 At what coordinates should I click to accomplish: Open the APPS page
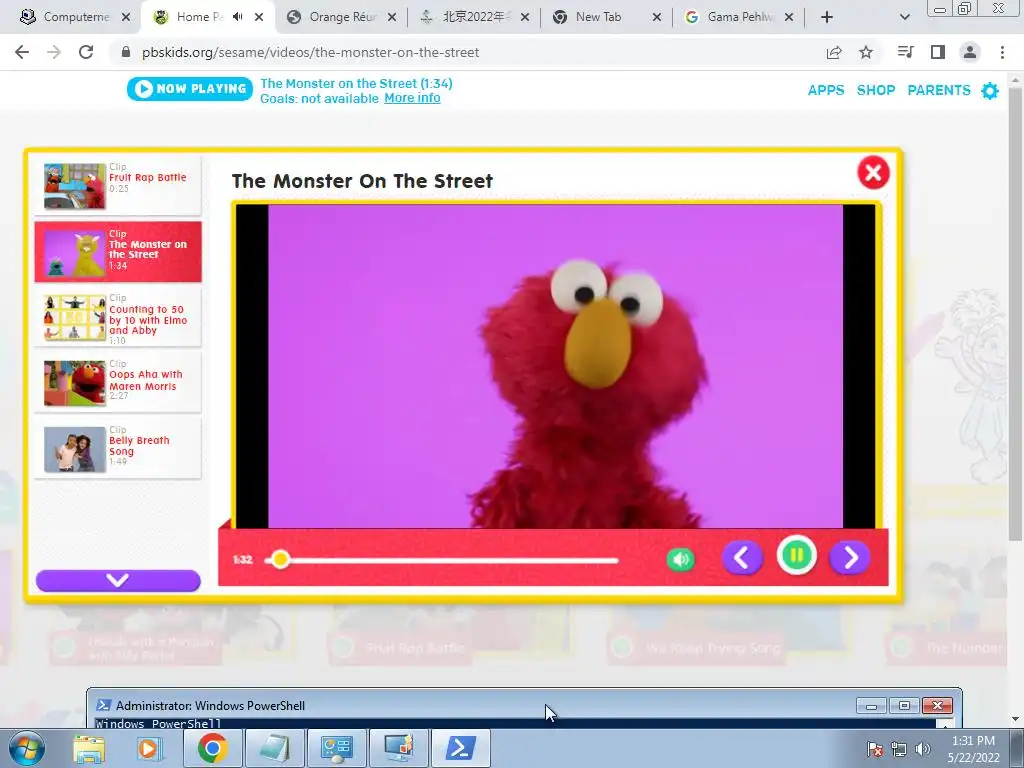tap(826, 90)
